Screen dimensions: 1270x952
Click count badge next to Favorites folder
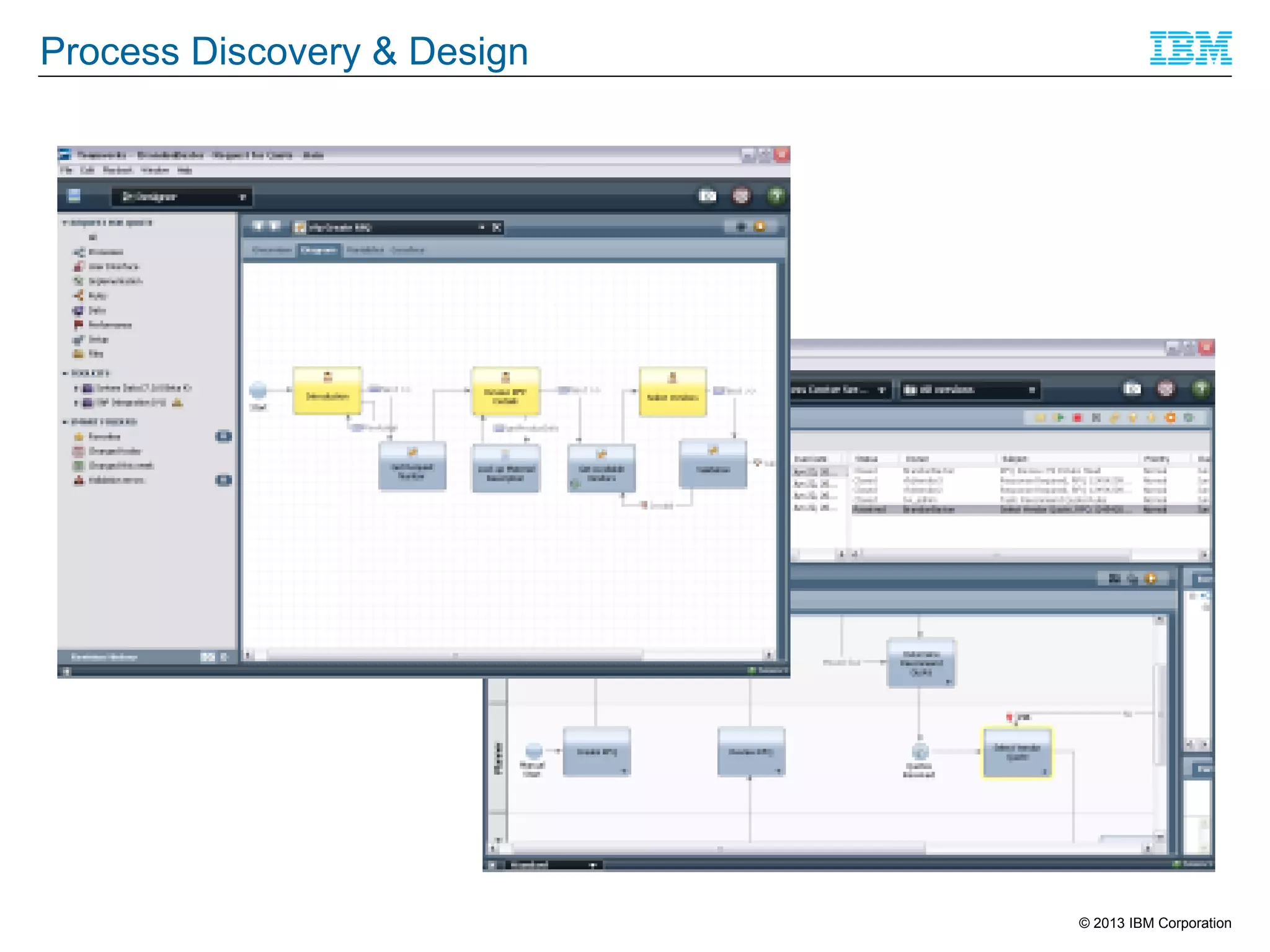[223, 436]
